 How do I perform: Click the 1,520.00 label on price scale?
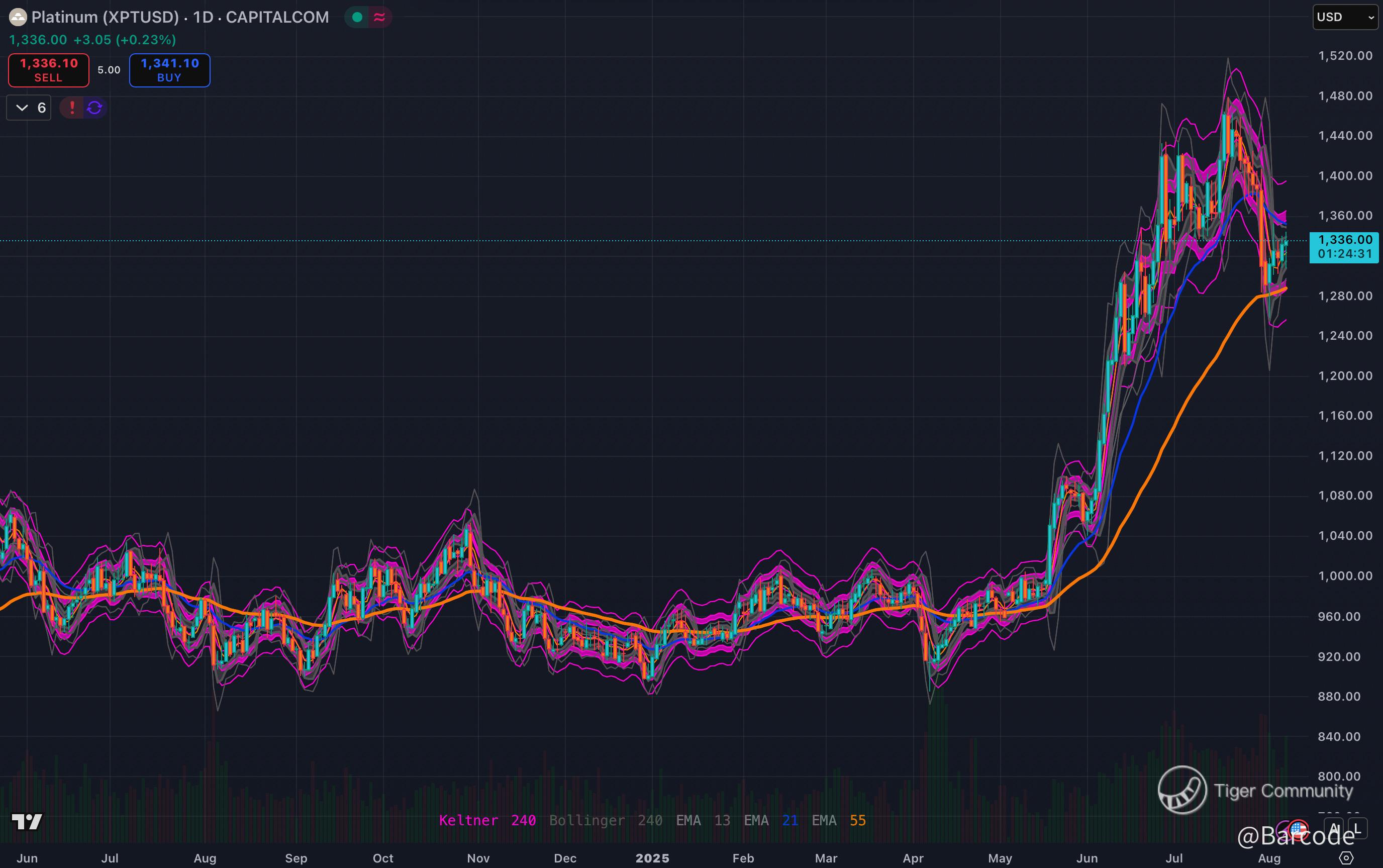[x=1345, y=56]
